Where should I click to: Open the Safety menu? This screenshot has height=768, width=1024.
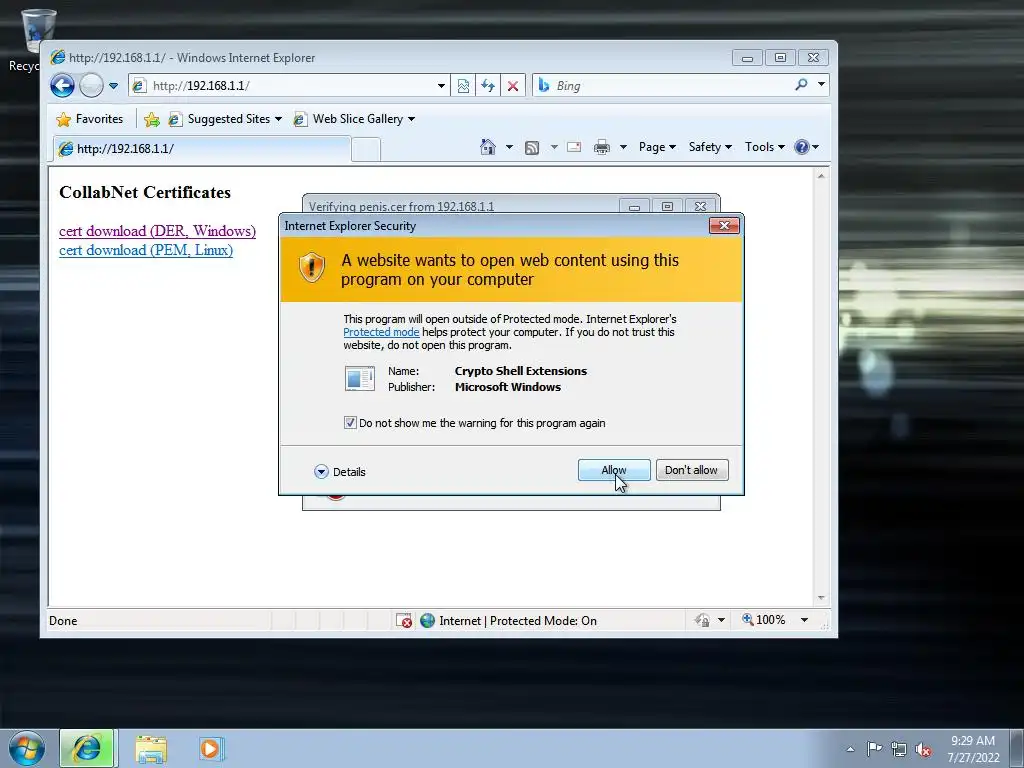(x=710, y=147)
